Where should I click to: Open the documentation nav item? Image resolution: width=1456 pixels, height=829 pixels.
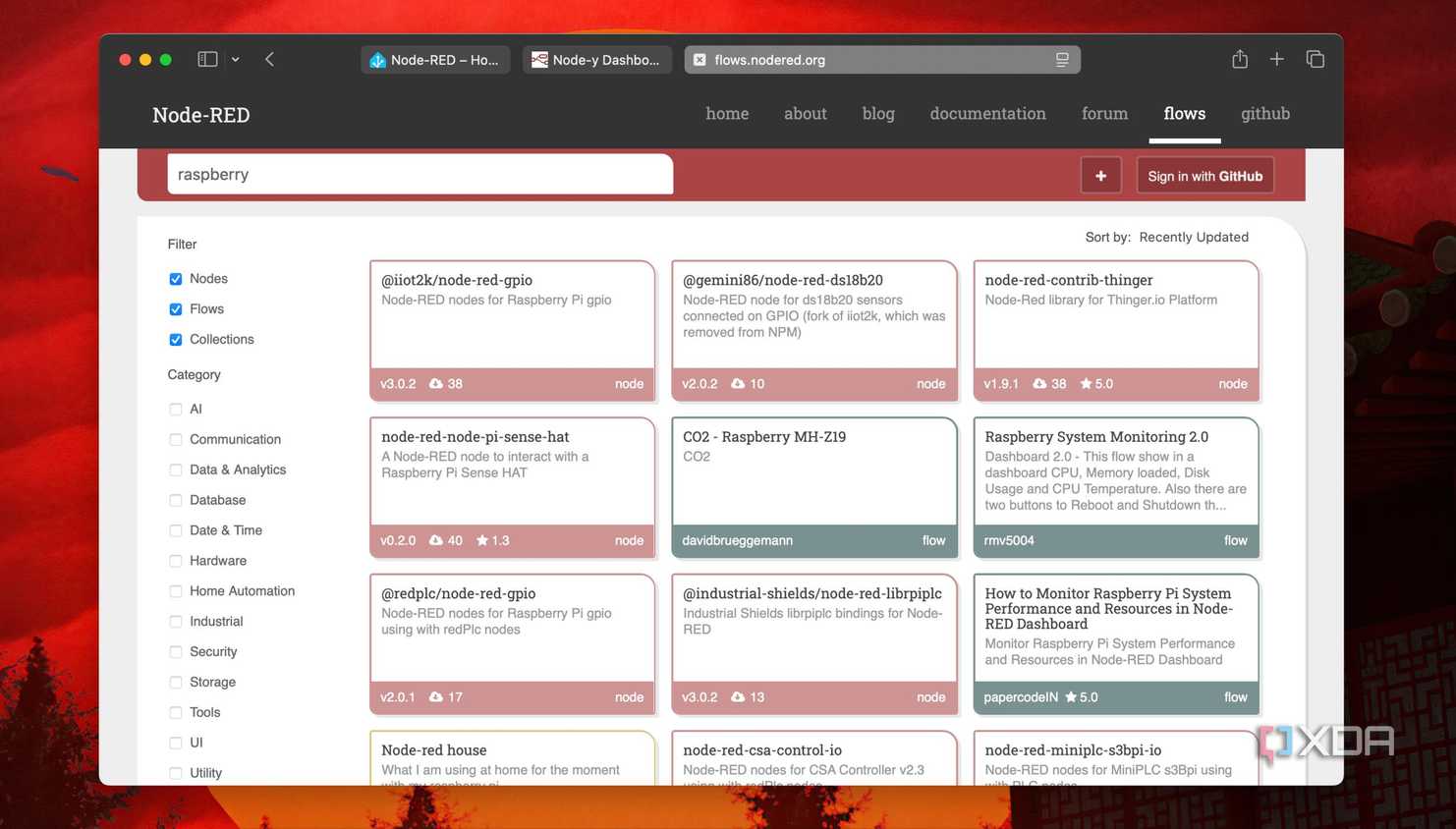pos(988,114)
